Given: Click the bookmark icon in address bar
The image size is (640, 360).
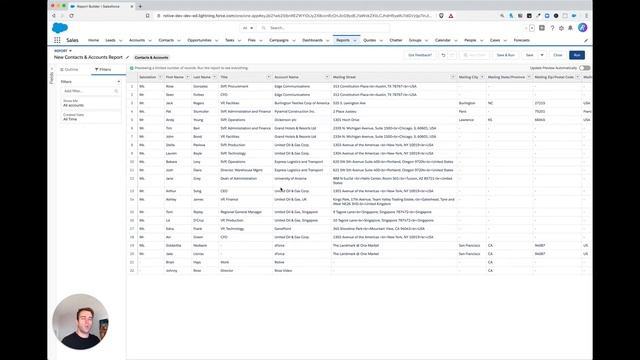Looking at the screenshot, I should coord(148,16).
